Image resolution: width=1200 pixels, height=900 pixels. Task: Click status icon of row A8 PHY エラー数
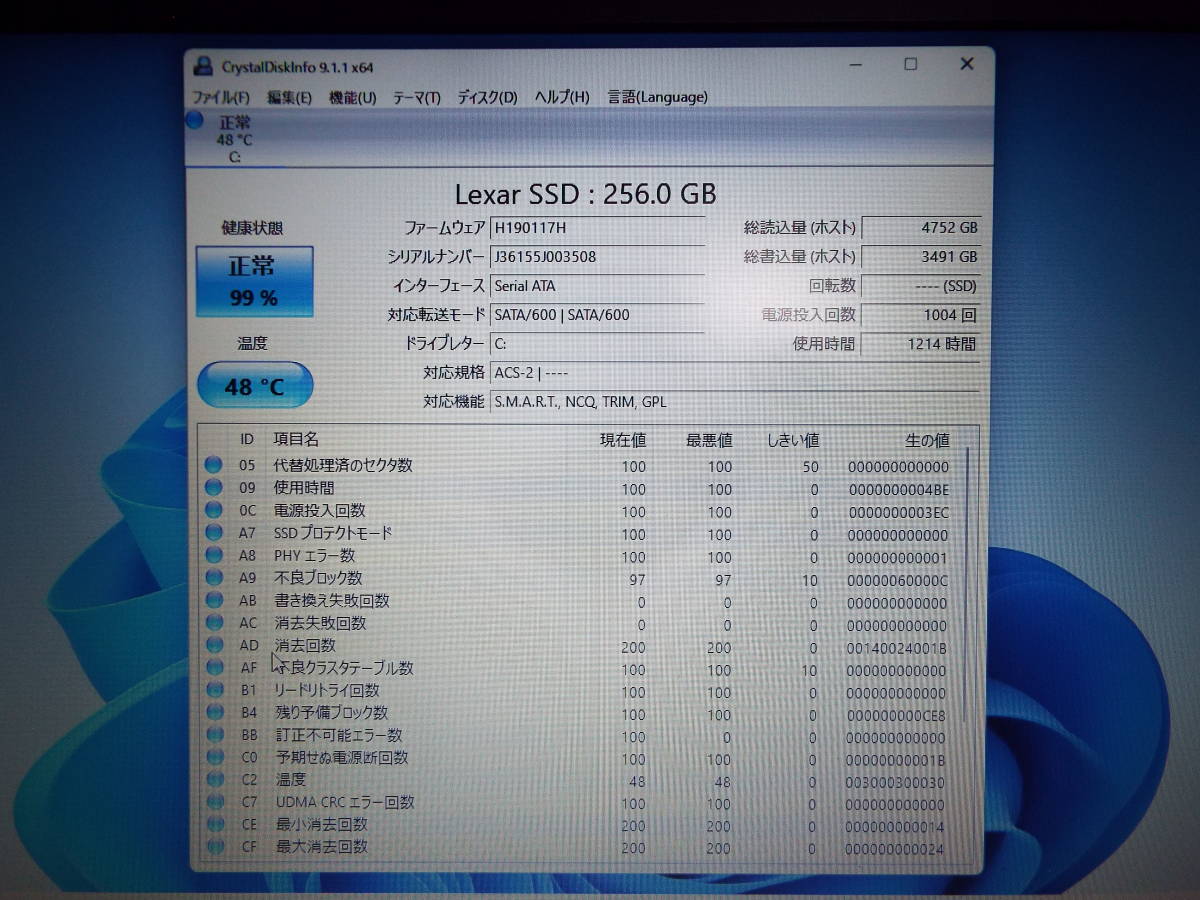pos(213,556)
